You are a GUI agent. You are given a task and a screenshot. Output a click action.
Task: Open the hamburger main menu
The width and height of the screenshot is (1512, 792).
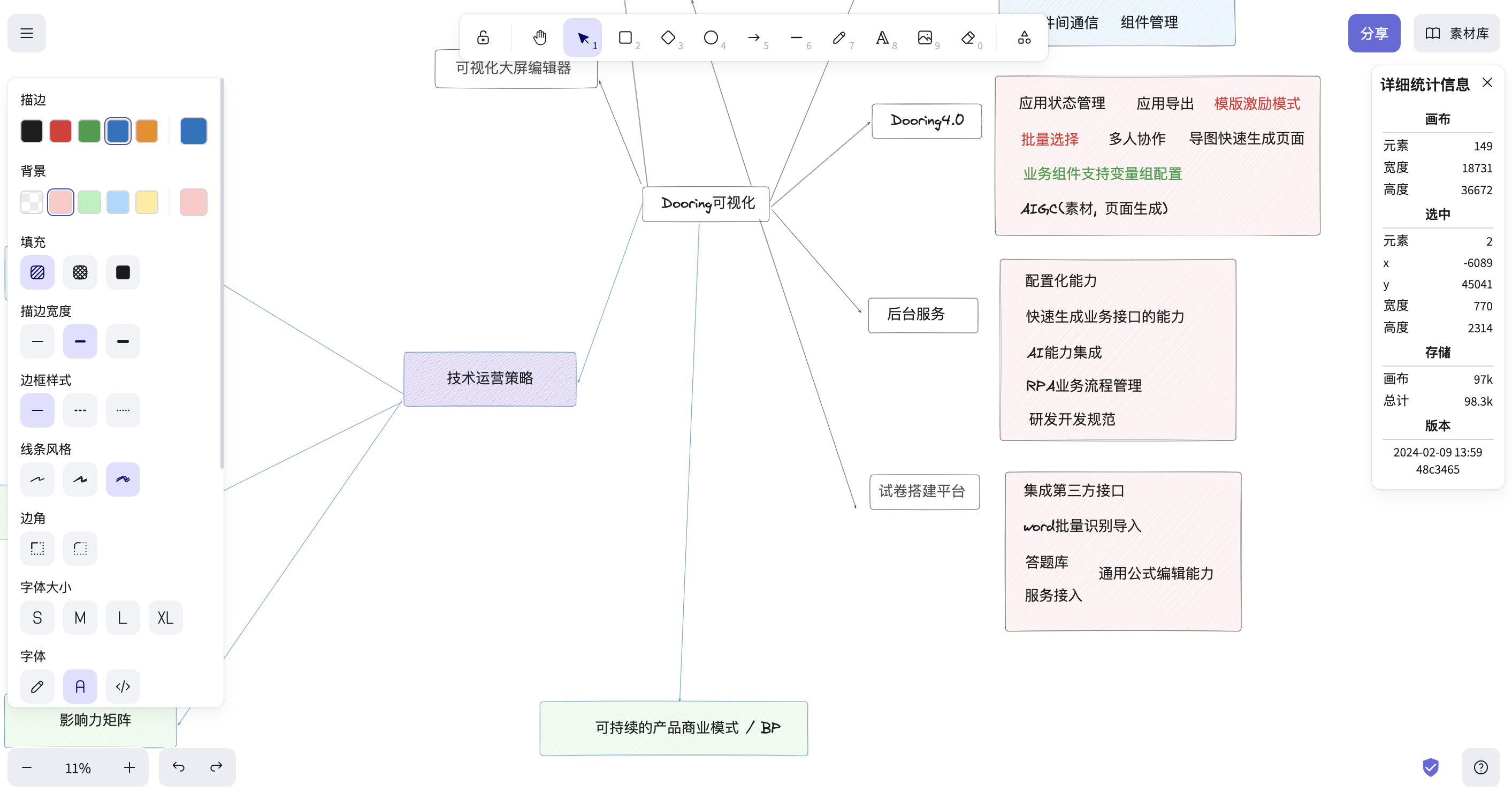(26, 33)
